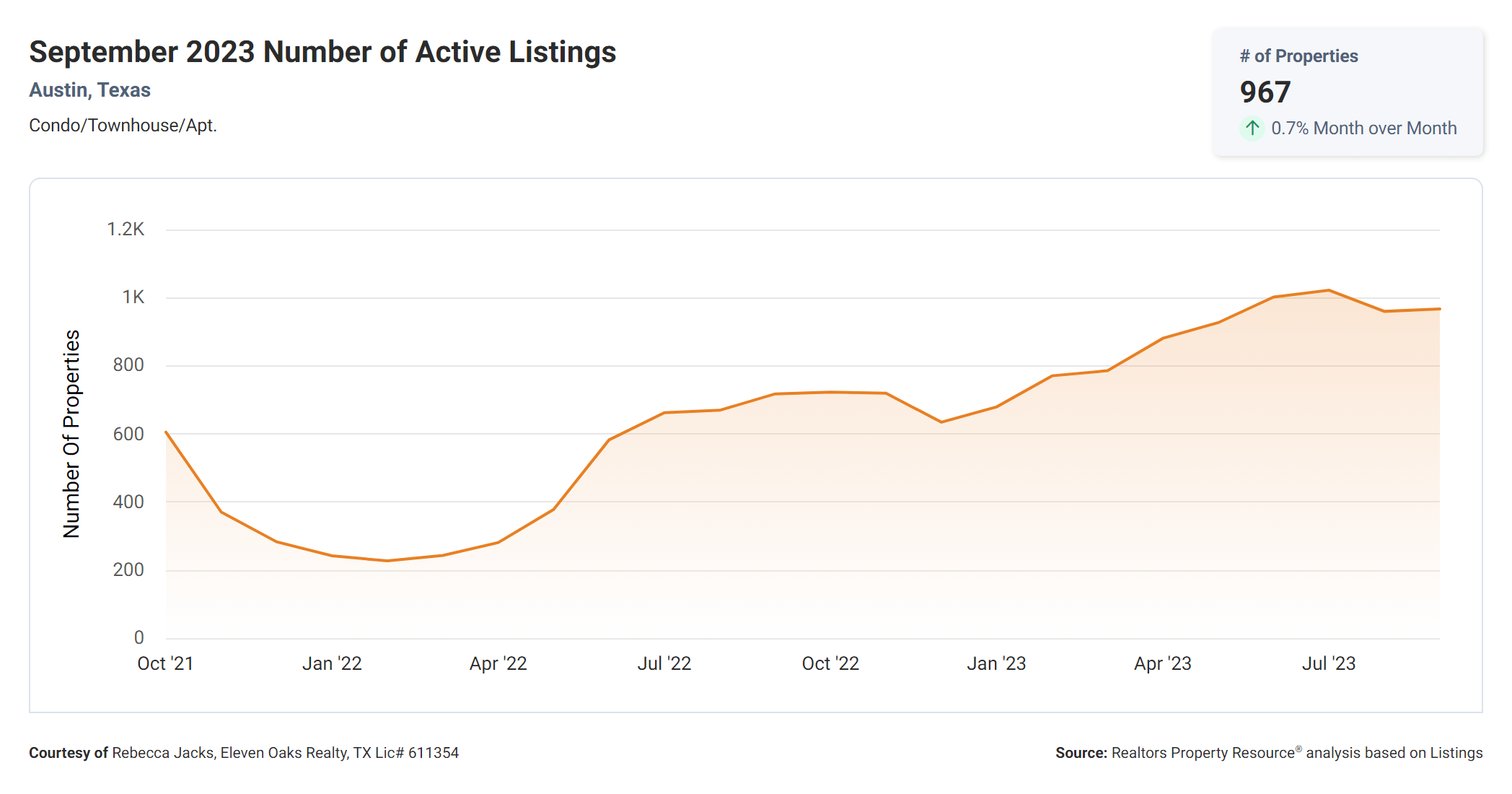
Task: Click the Jul '22 x-axis label
Action: point(664,663)
